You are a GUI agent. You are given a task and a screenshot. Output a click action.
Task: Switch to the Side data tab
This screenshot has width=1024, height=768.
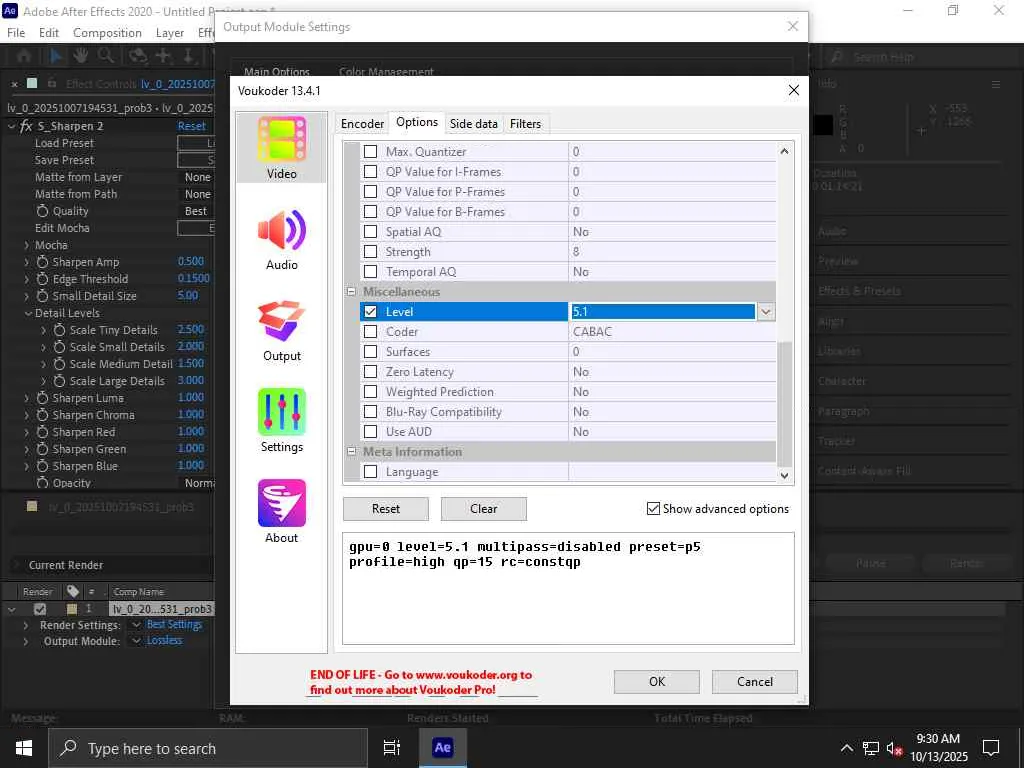point(473,123)
